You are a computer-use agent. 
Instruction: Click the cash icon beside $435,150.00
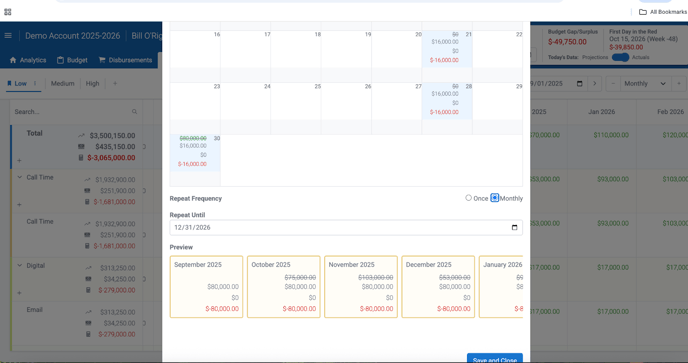tap(82, 147)
